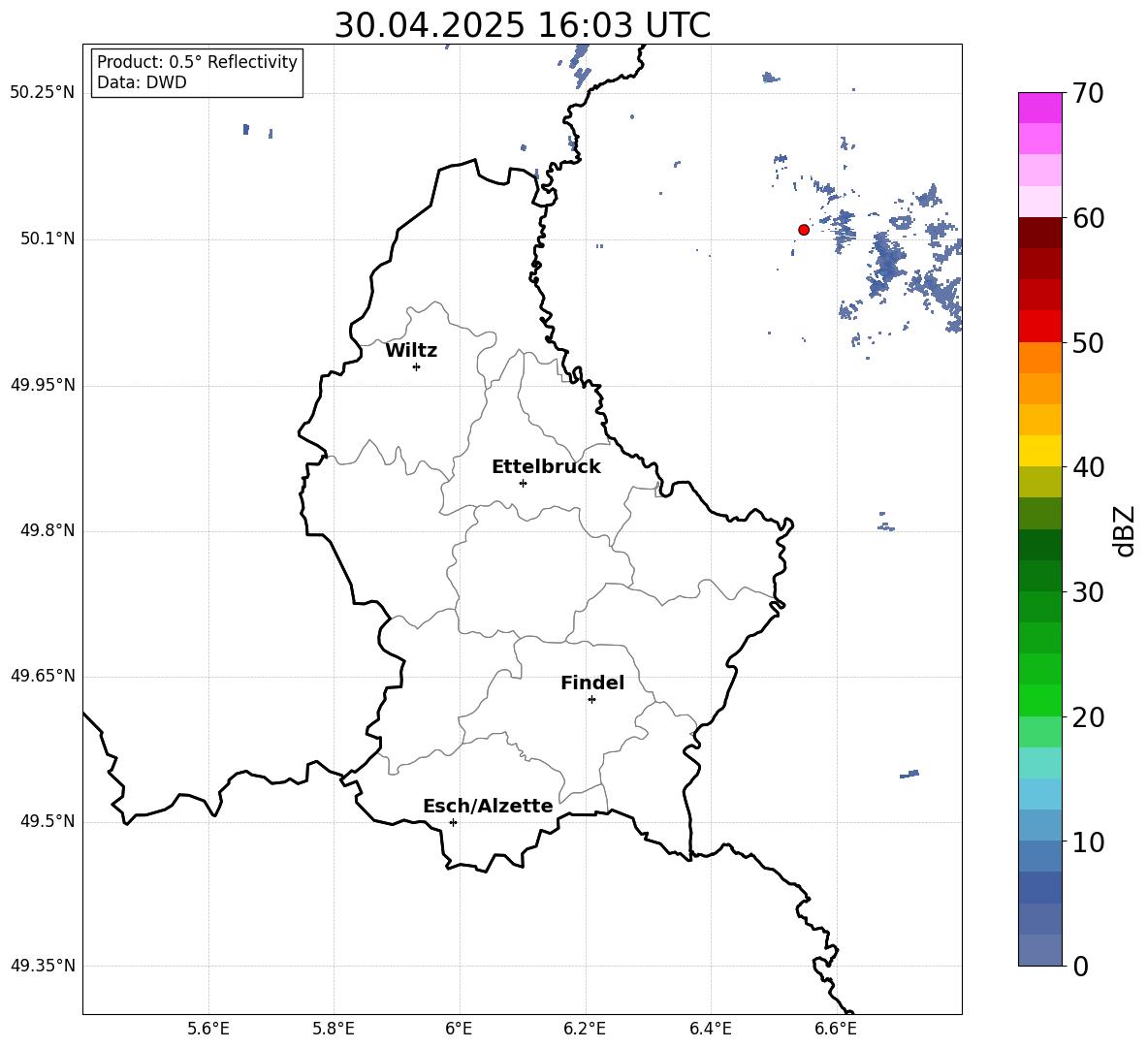Click the "Data: DWD" text

(x=142, y=82)
